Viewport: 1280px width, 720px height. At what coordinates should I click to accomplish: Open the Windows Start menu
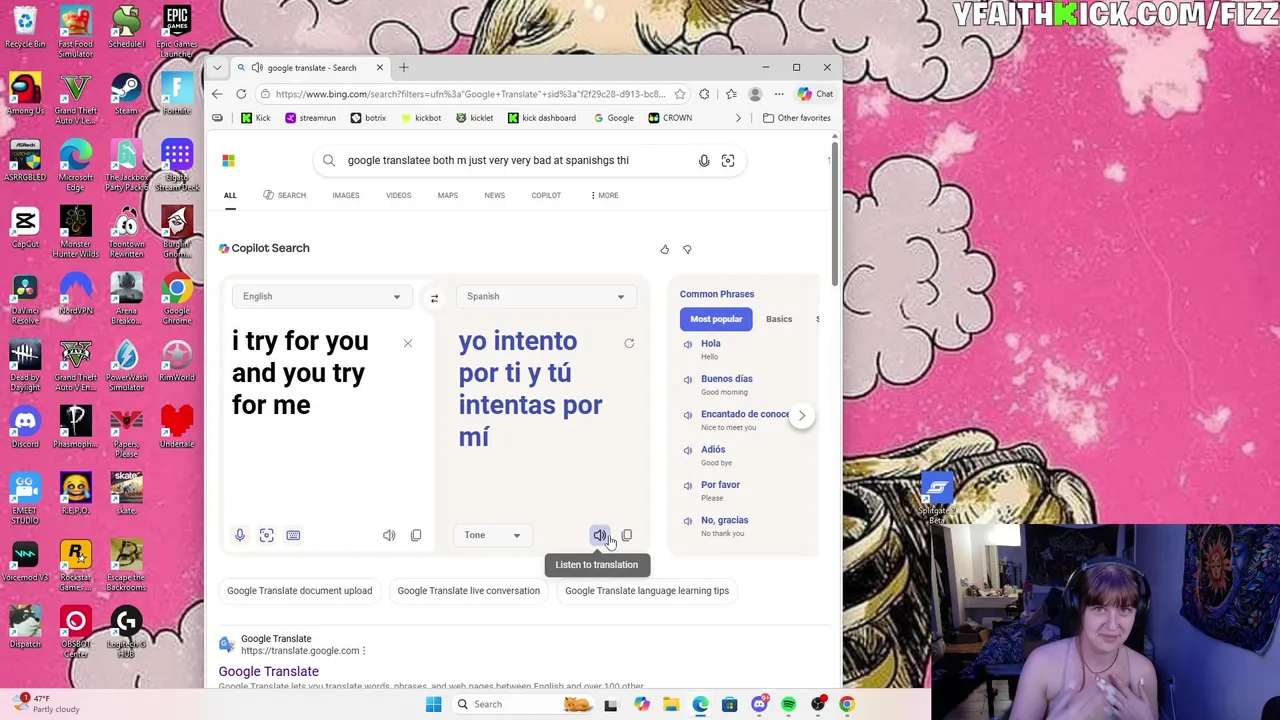click(x=433, y=704)
